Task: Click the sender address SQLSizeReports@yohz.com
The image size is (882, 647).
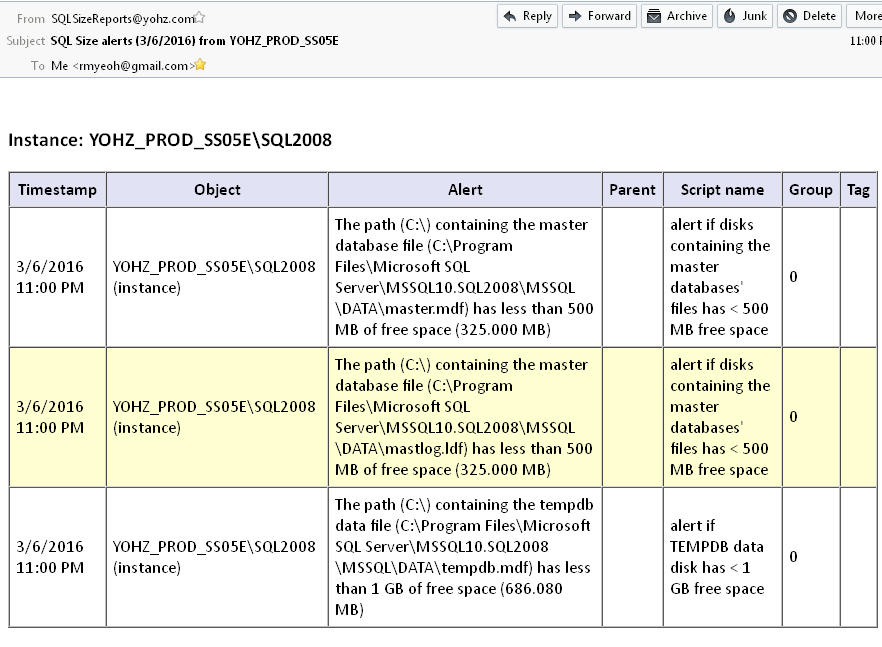Action: (122, 18)
